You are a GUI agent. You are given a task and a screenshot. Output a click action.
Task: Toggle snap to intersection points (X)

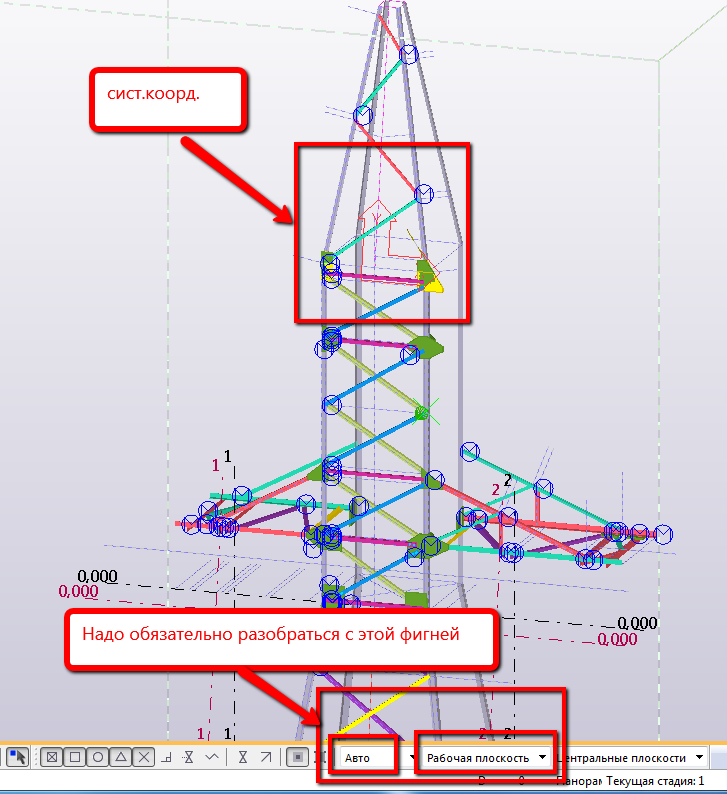144,758
